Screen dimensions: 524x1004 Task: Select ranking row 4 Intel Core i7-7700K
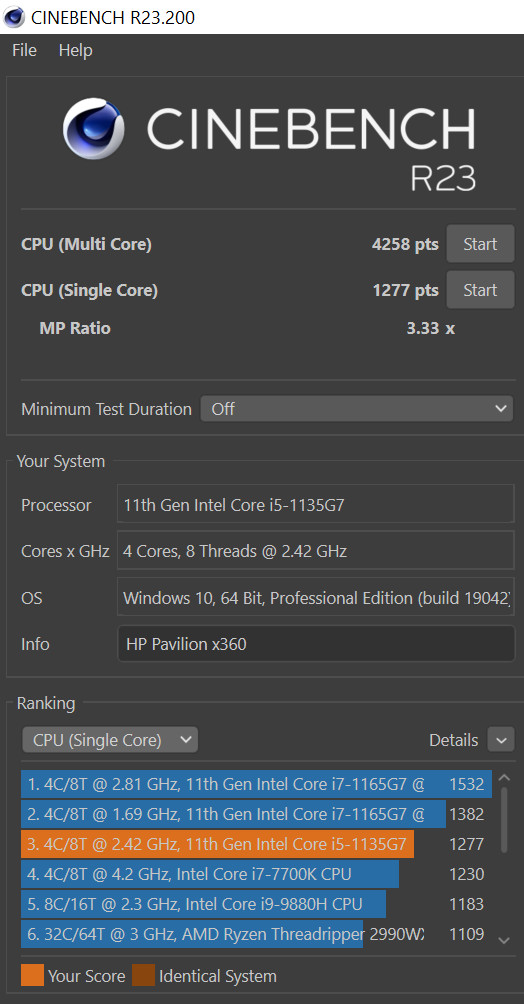point(256,874)
